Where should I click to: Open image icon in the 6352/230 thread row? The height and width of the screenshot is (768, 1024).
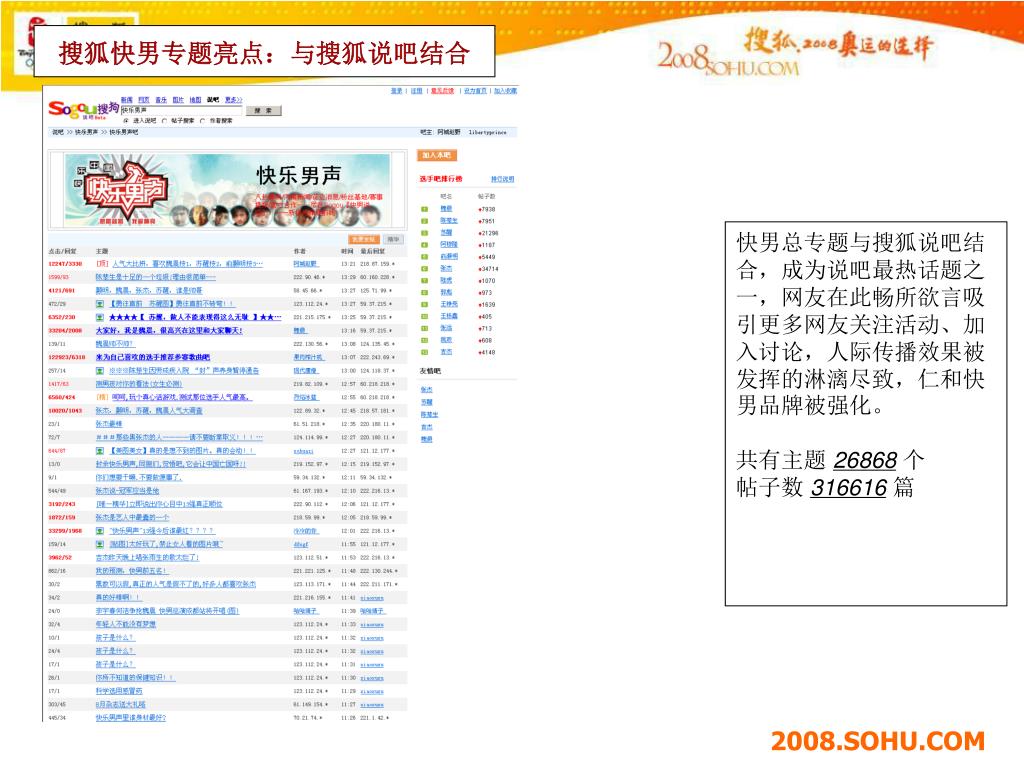100,317
